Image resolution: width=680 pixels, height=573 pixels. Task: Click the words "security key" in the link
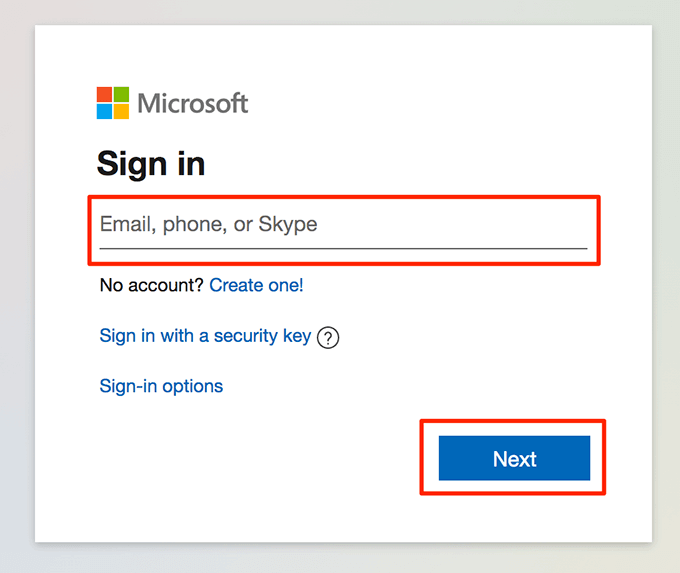coord(255,337)
